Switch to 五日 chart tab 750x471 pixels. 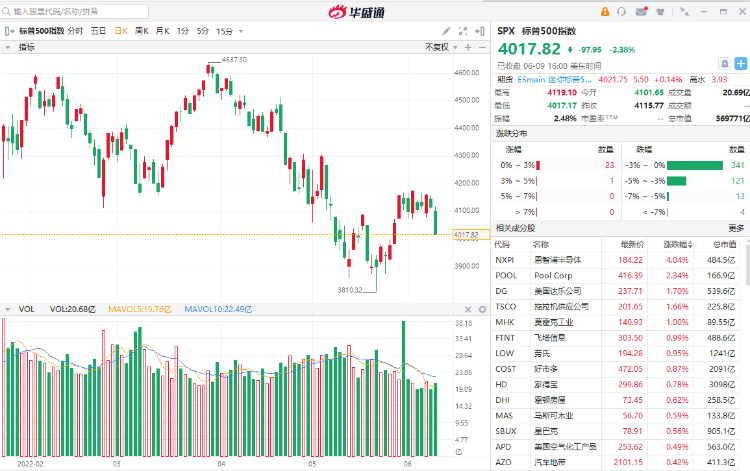coord(98,31)
